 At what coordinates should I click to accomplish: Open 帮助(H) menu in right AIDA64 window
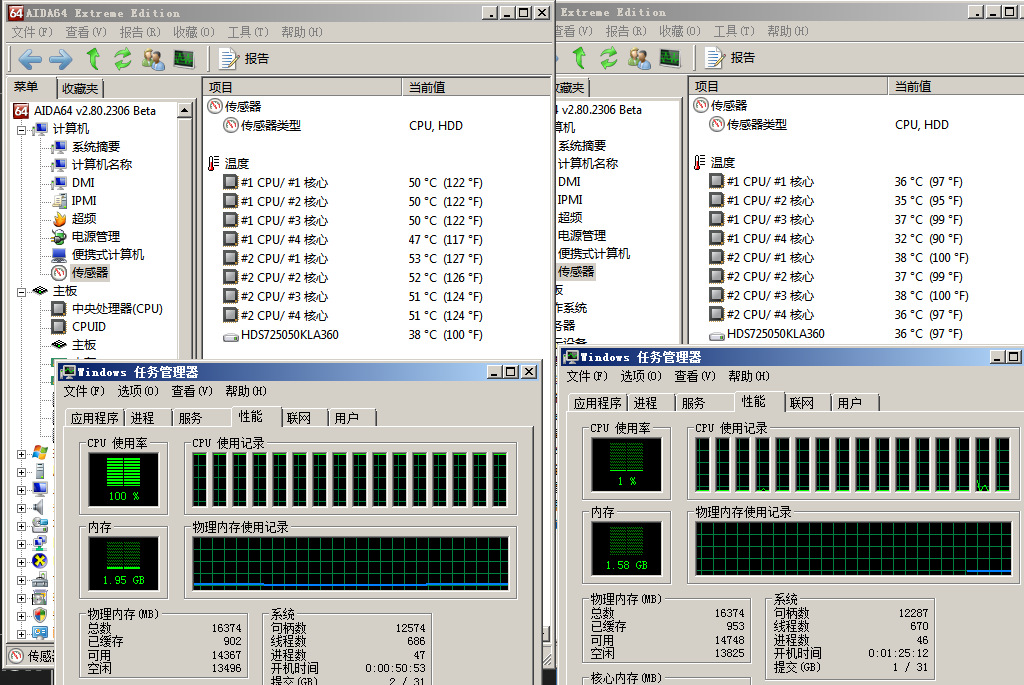click(x=788, y=31)
